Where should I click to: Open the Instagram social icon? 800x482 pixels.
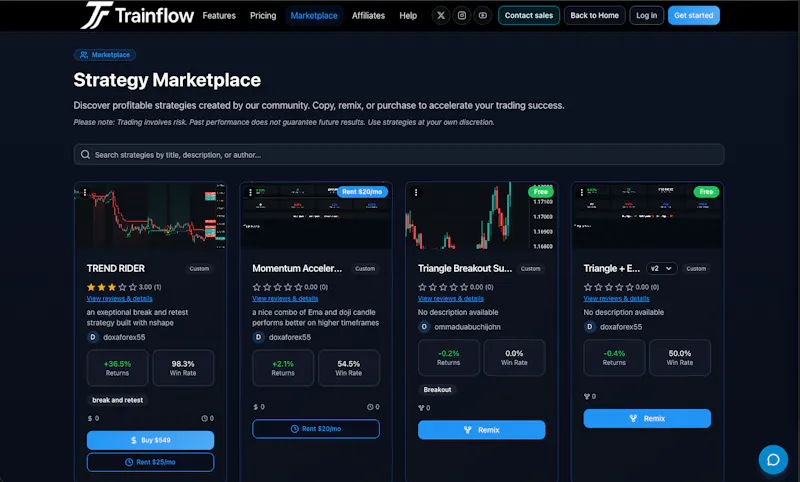pos(462,15)
